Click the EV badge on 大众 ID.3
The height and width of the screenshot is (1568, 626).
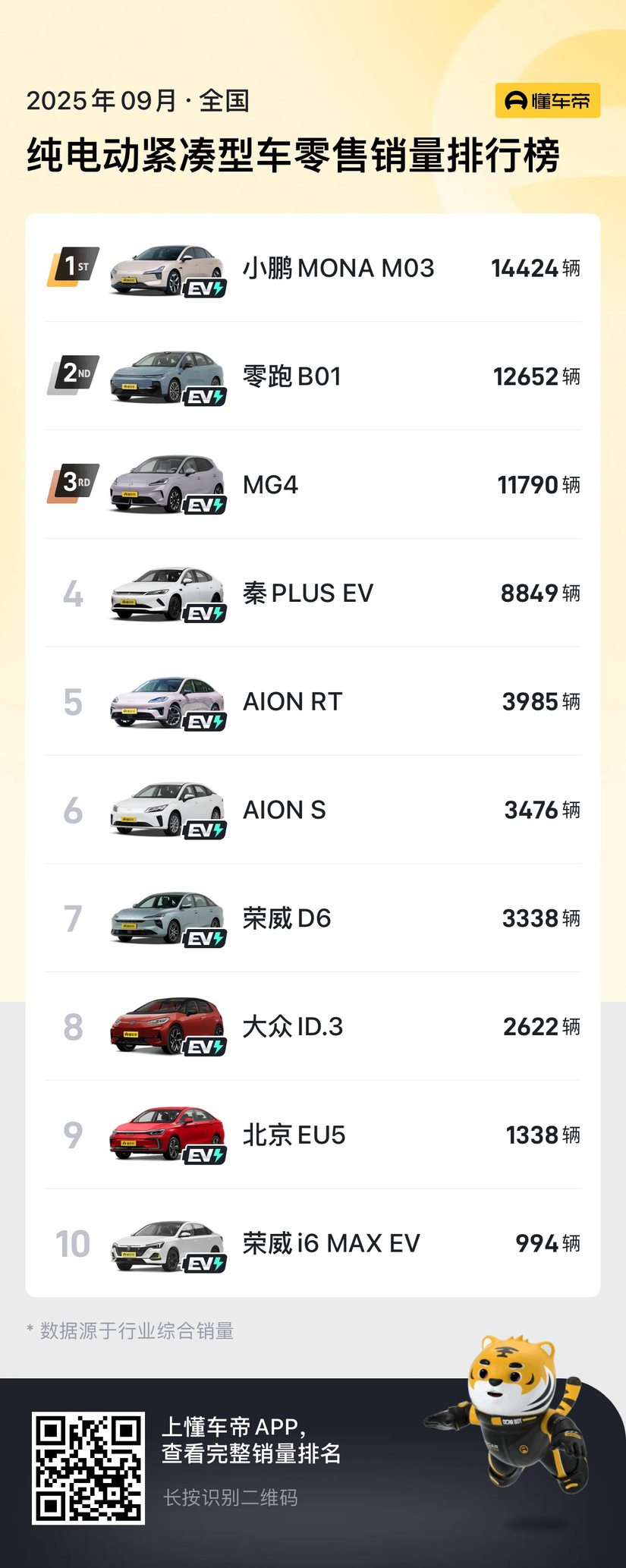pyautogui.click(x=206, y=1047)
